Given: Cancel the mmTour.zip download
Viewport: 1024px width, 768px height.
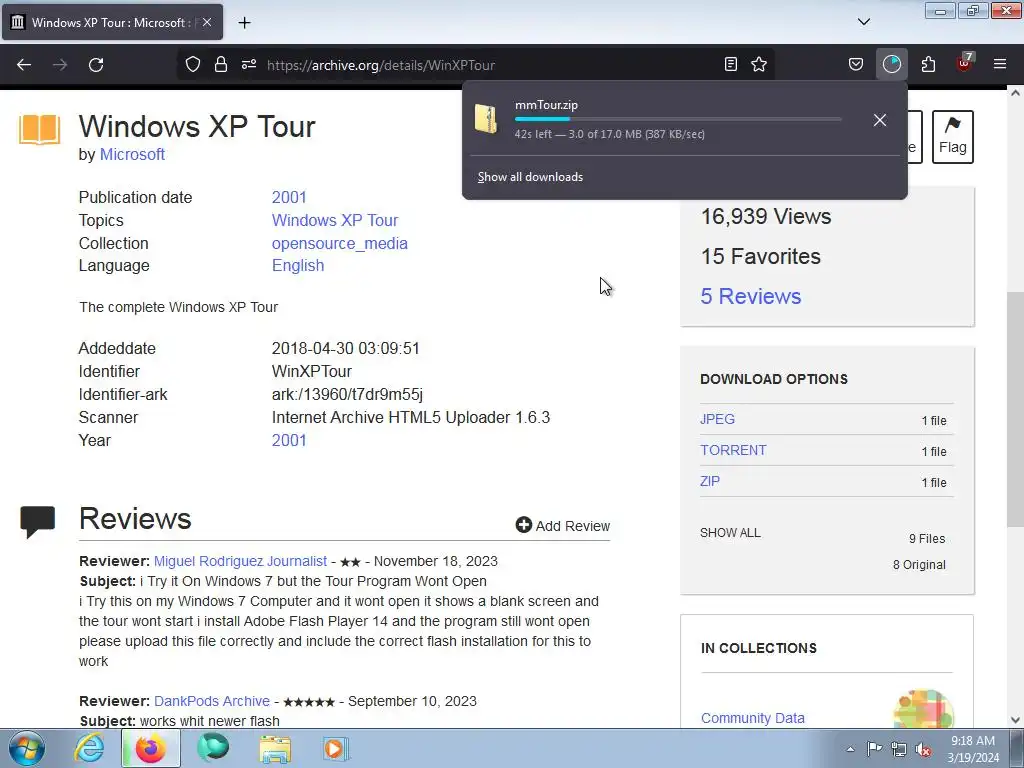Looking at the screenshot, I should click(x=880, y=120).
